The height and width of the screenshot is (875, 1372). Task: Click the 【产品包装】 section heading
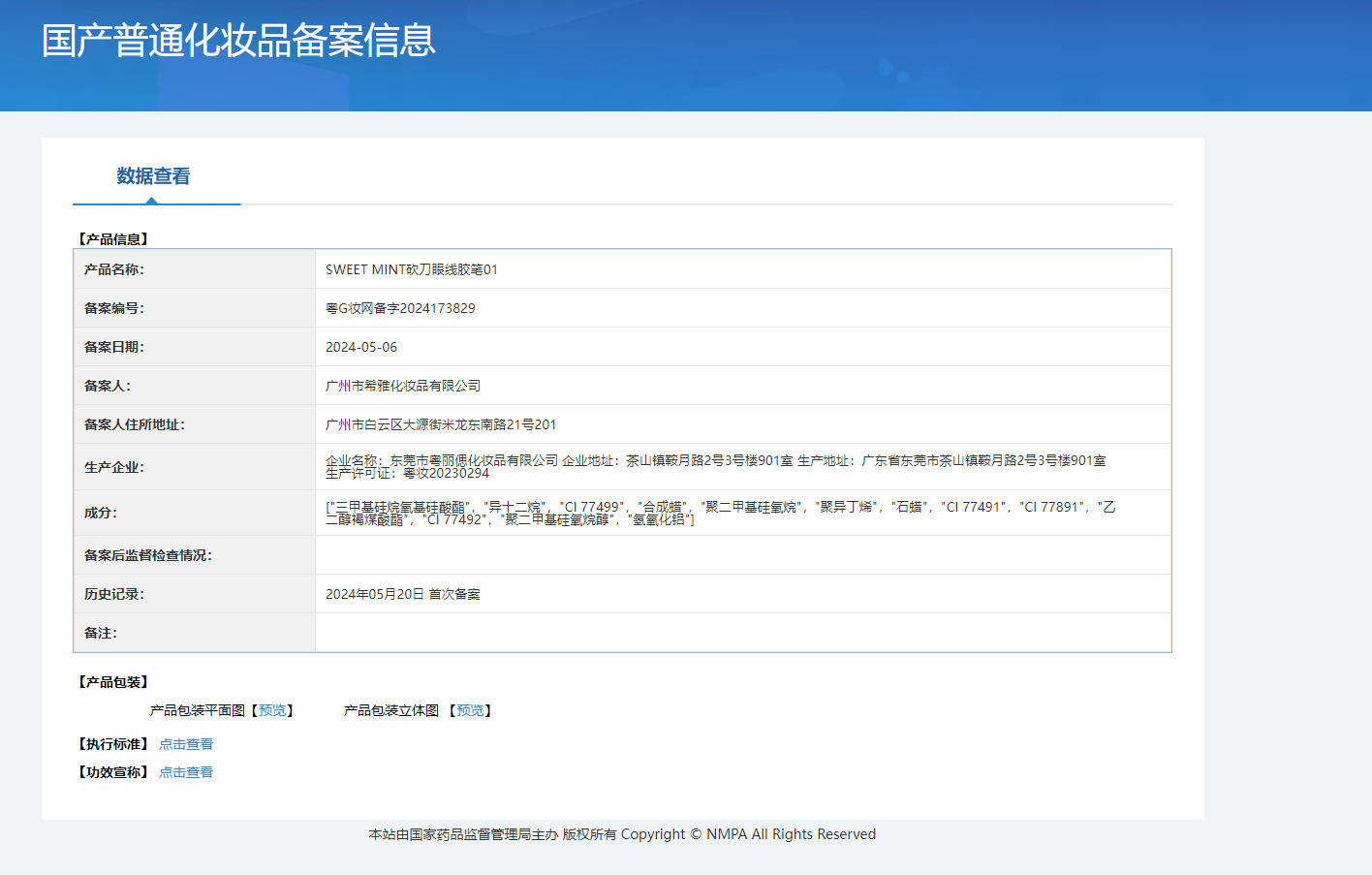tap(113, 682)
